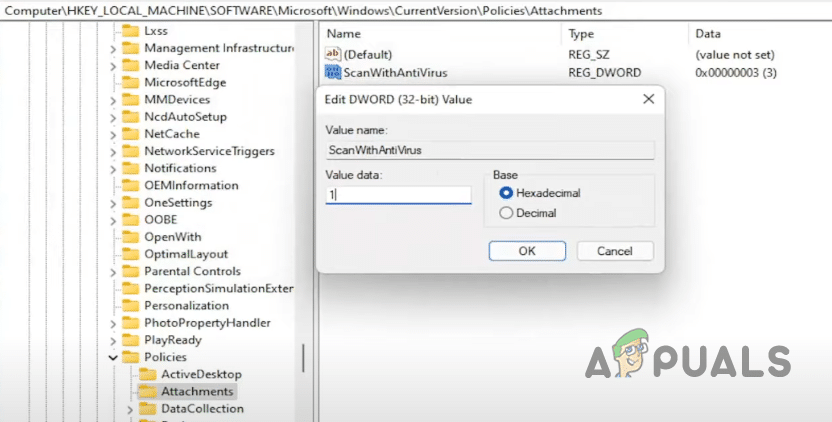832x422 pixels.
Task: Click the Parental Controls folder icon
Action: tap(130, 271)
